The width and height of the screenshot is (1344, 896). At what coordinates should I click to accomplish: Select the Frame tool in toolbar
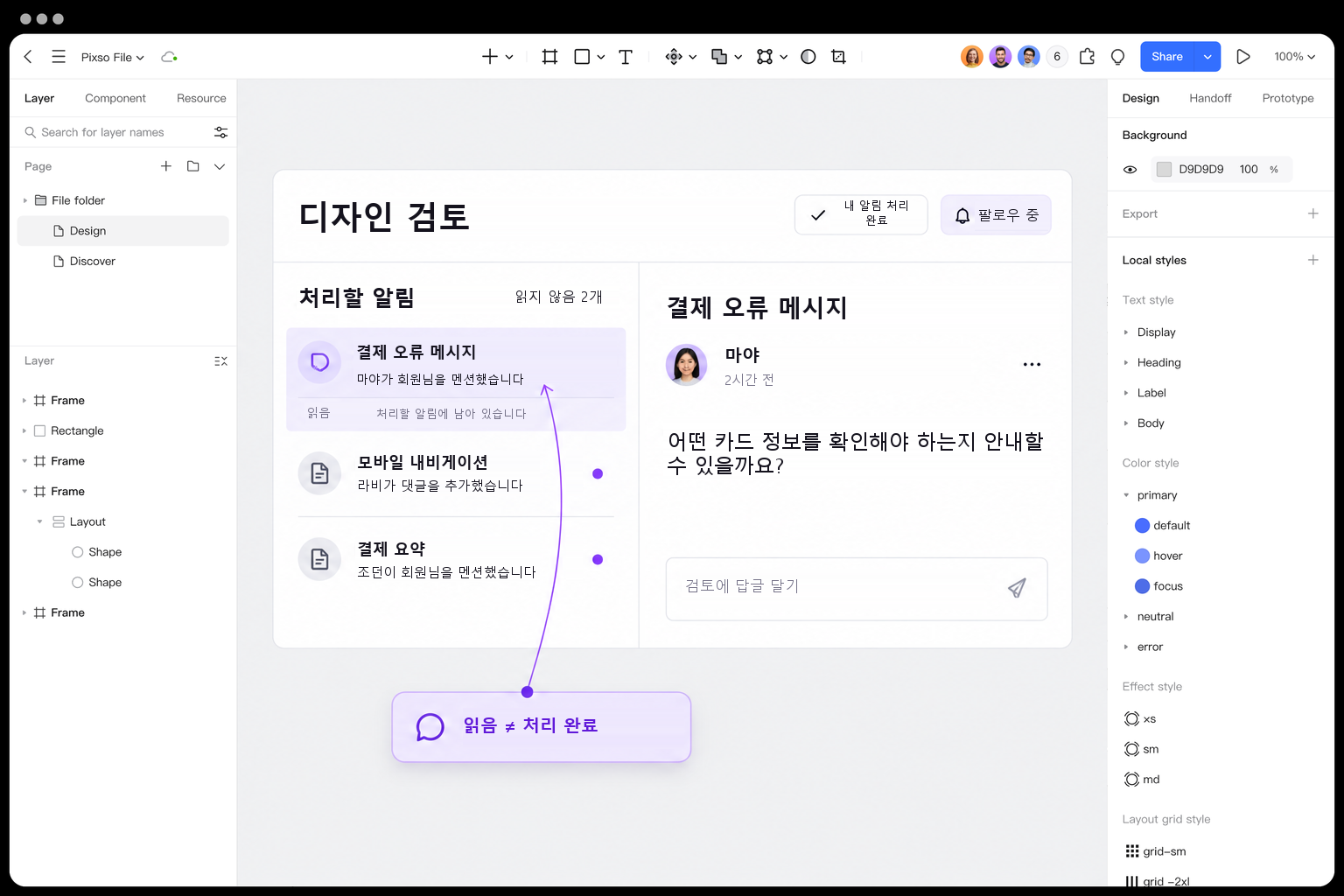(549, 57)
